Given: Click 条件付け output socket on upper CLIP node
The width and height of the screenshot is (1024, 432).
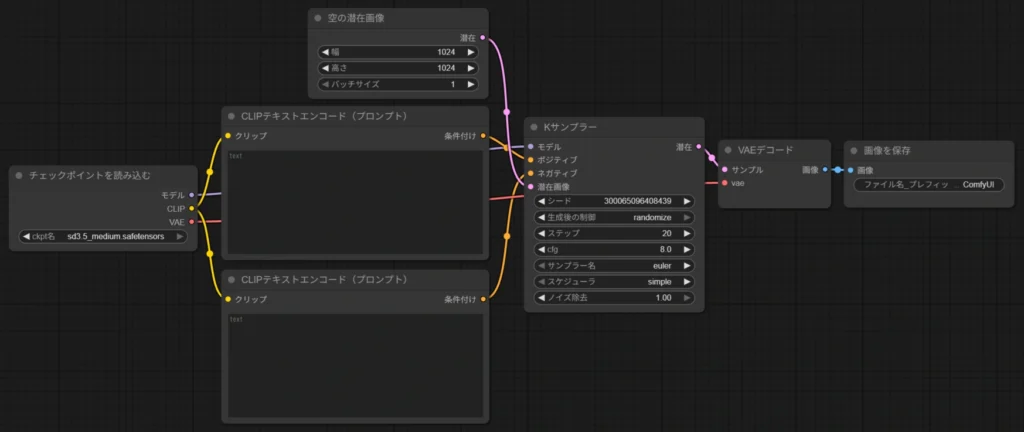Looking at the screenshot, I should (x=483, y=136).
